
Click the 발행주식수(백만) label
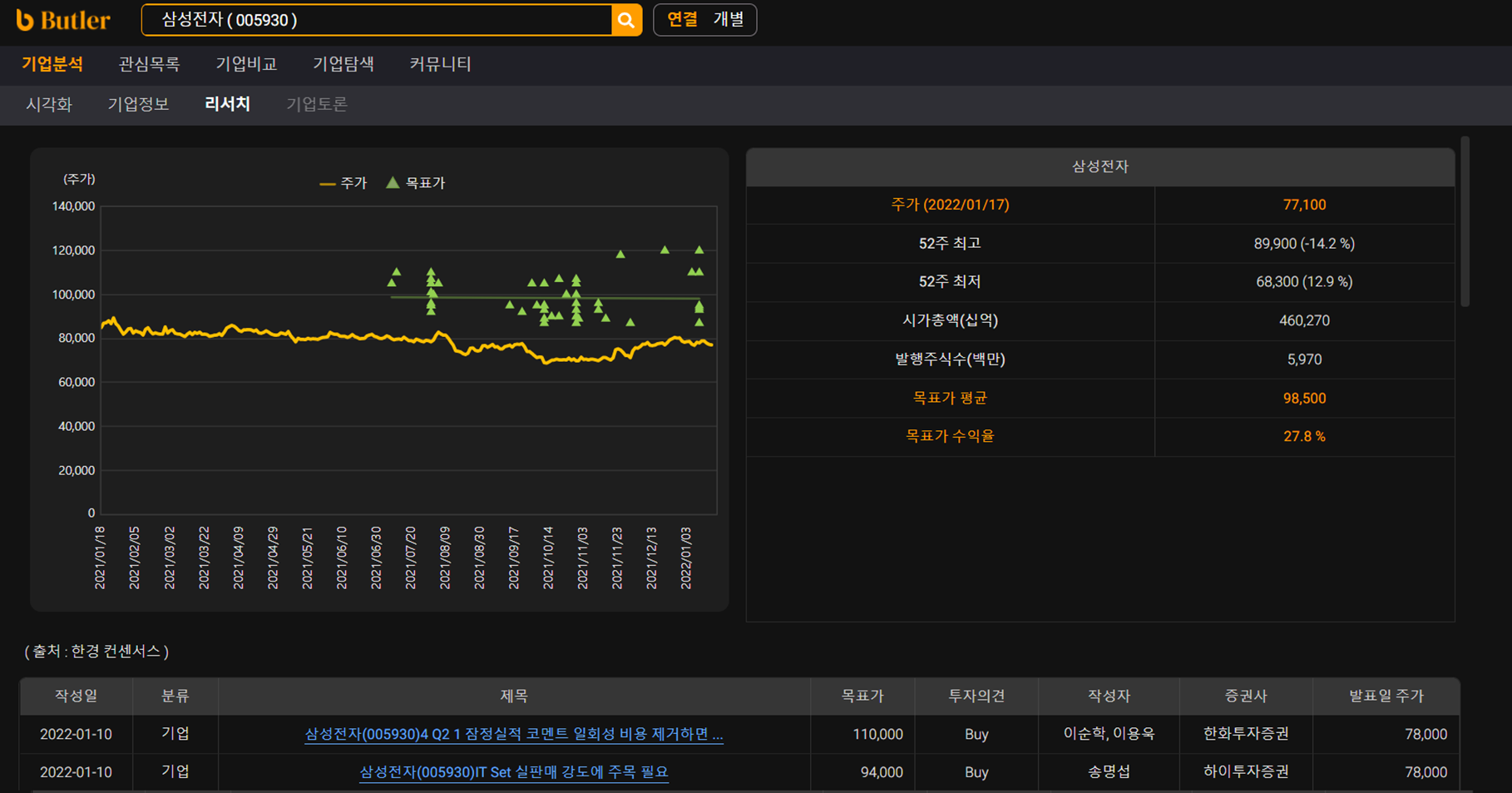tap(950, 359)
